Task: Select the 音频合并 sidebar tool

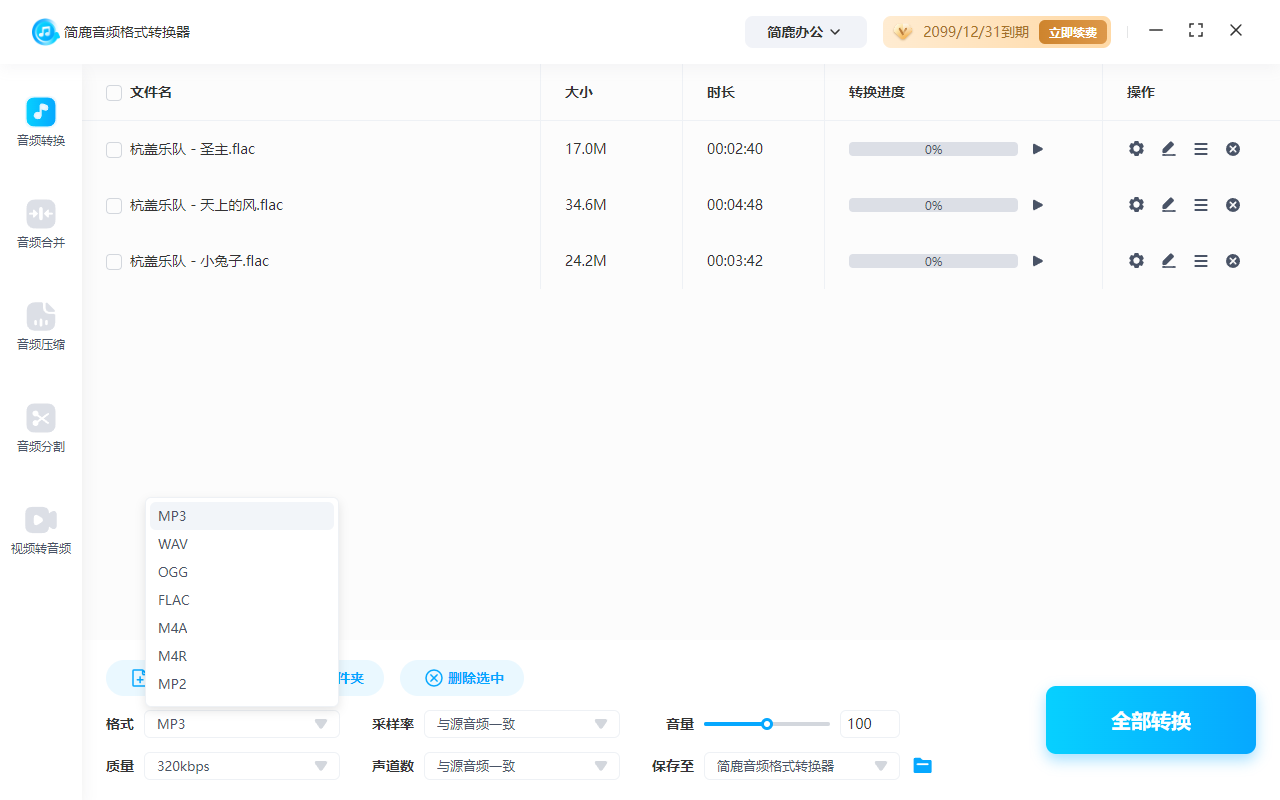Action: pos(40,222)
